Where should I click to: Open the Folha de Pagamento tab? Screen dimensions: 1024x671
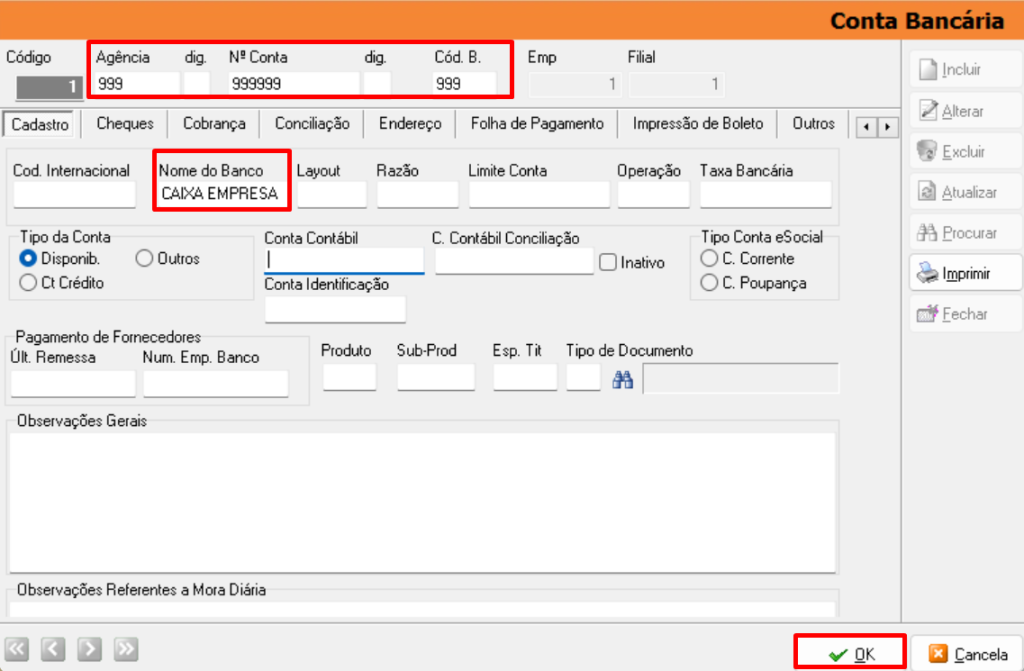pyautogui.click(x=537, y=124)
